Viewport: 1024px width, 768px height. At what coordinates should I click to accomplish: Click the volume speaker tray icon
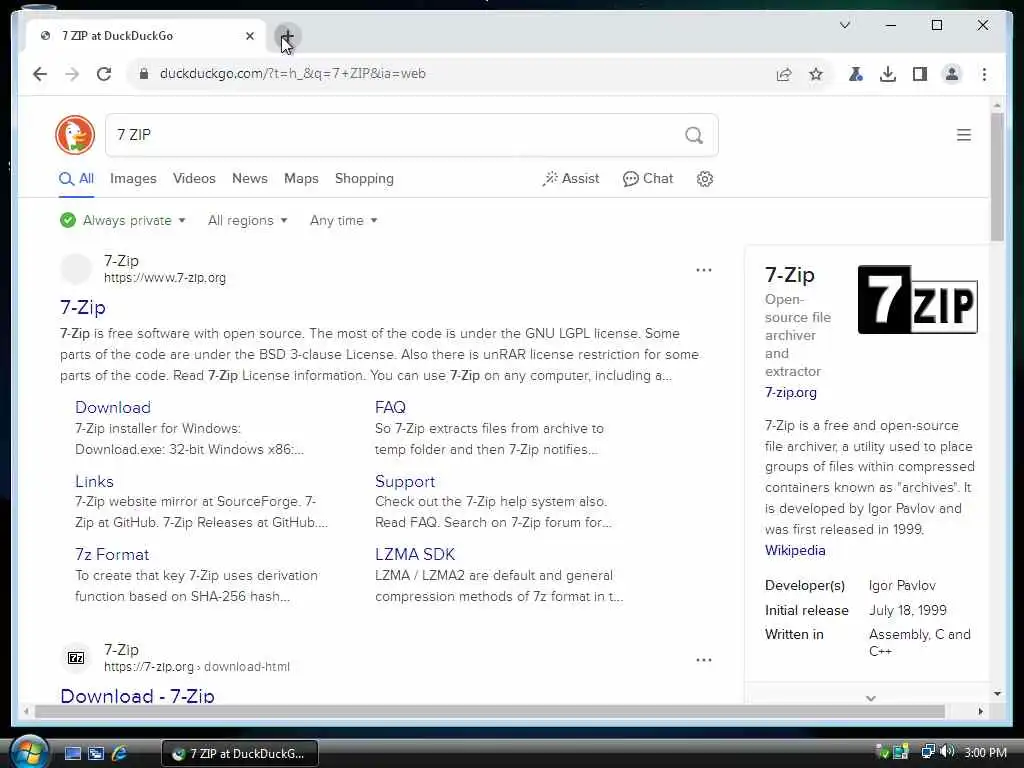(948, 752)
